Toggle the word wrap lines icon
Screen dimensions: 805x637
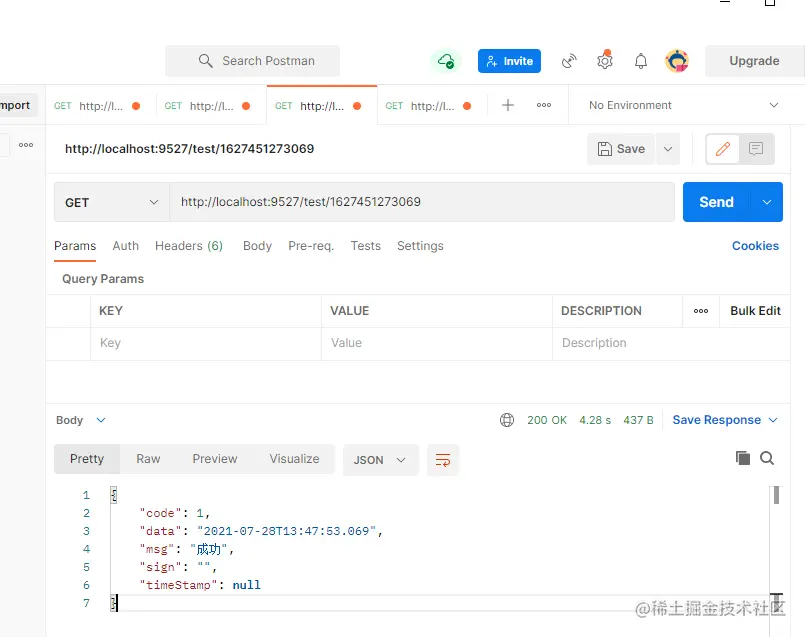click(x=443, y=460)
